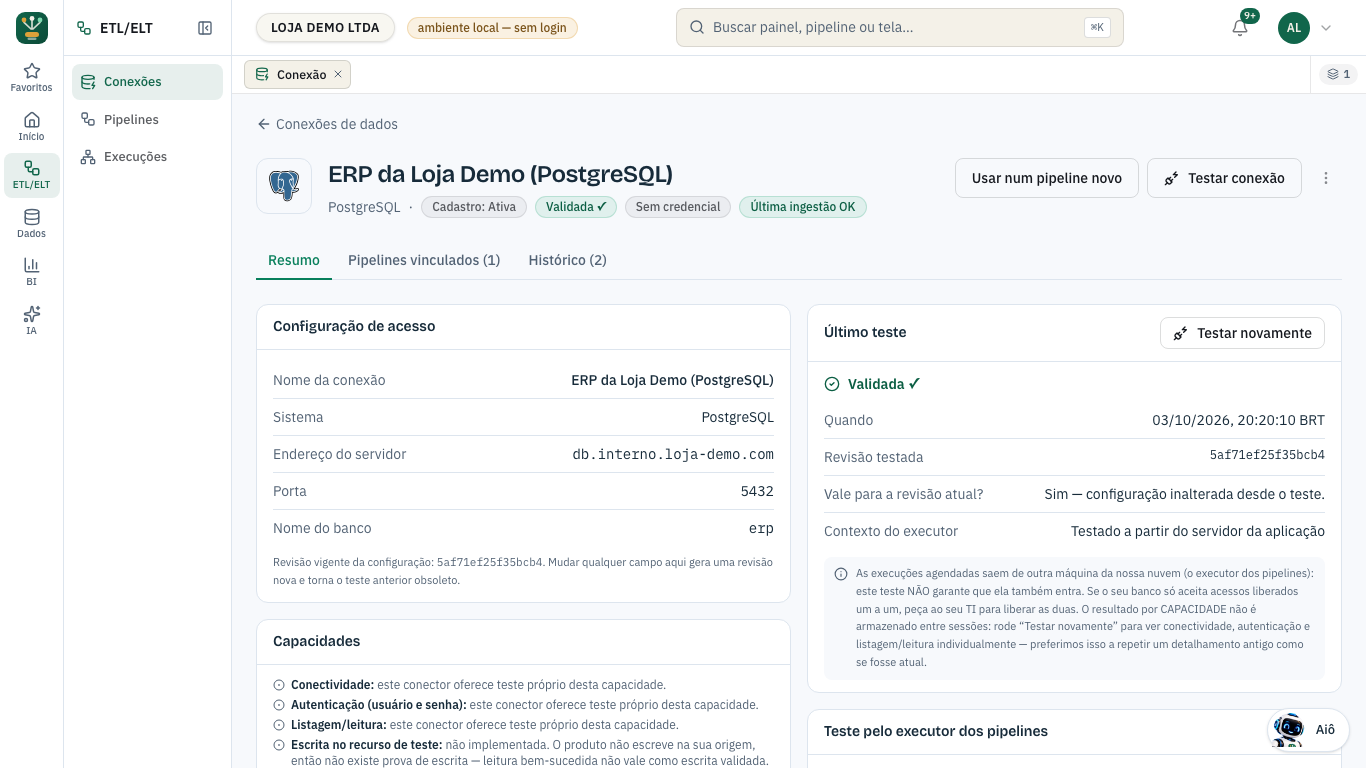Viewport: 1366px width, 768px height.
Task: Click the Última ingestão OK badge
Action: tap(803, 207)
